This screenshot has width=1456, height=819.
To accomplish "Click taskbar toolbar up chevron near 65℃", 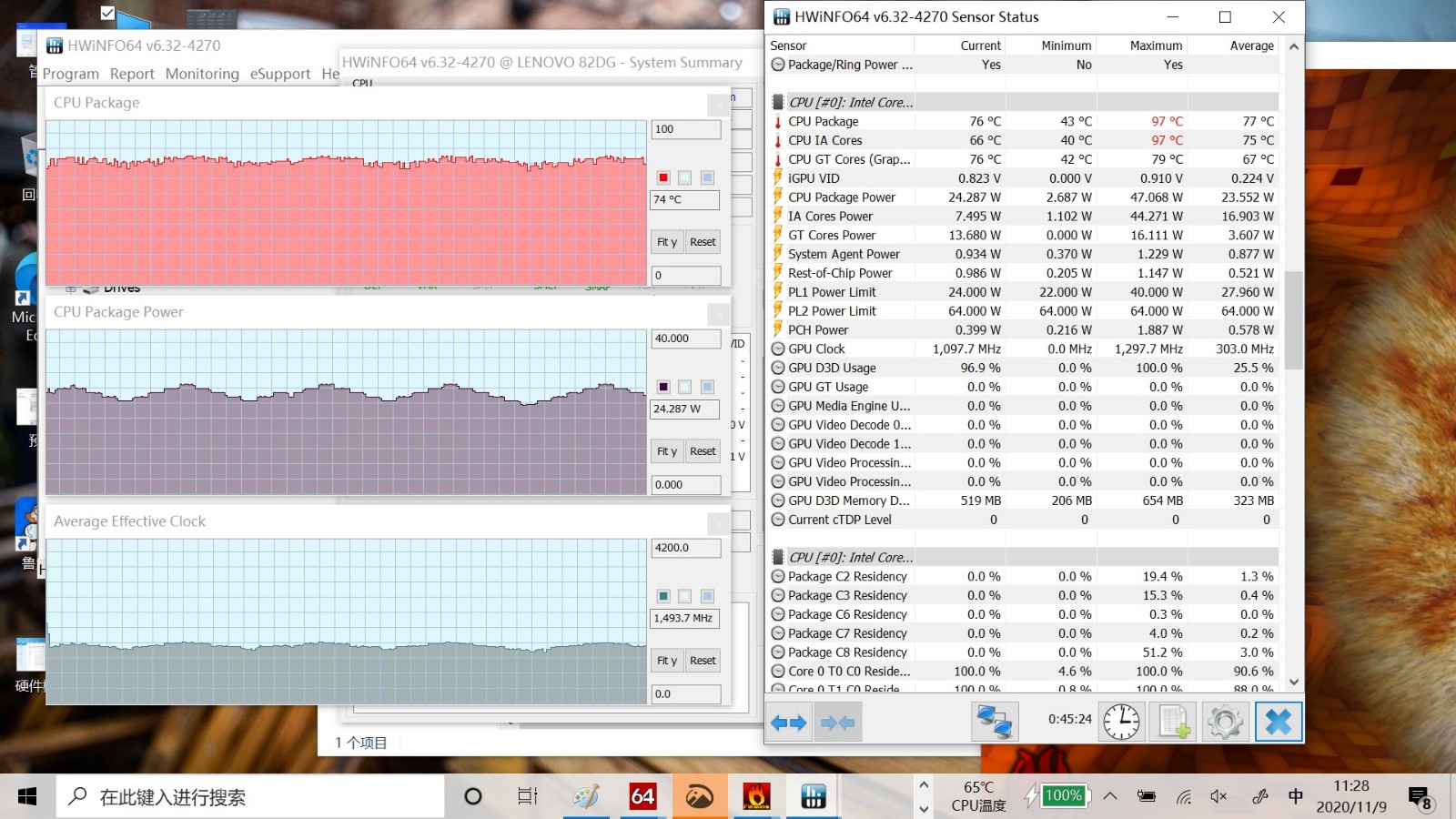I will tap(924, 784).
